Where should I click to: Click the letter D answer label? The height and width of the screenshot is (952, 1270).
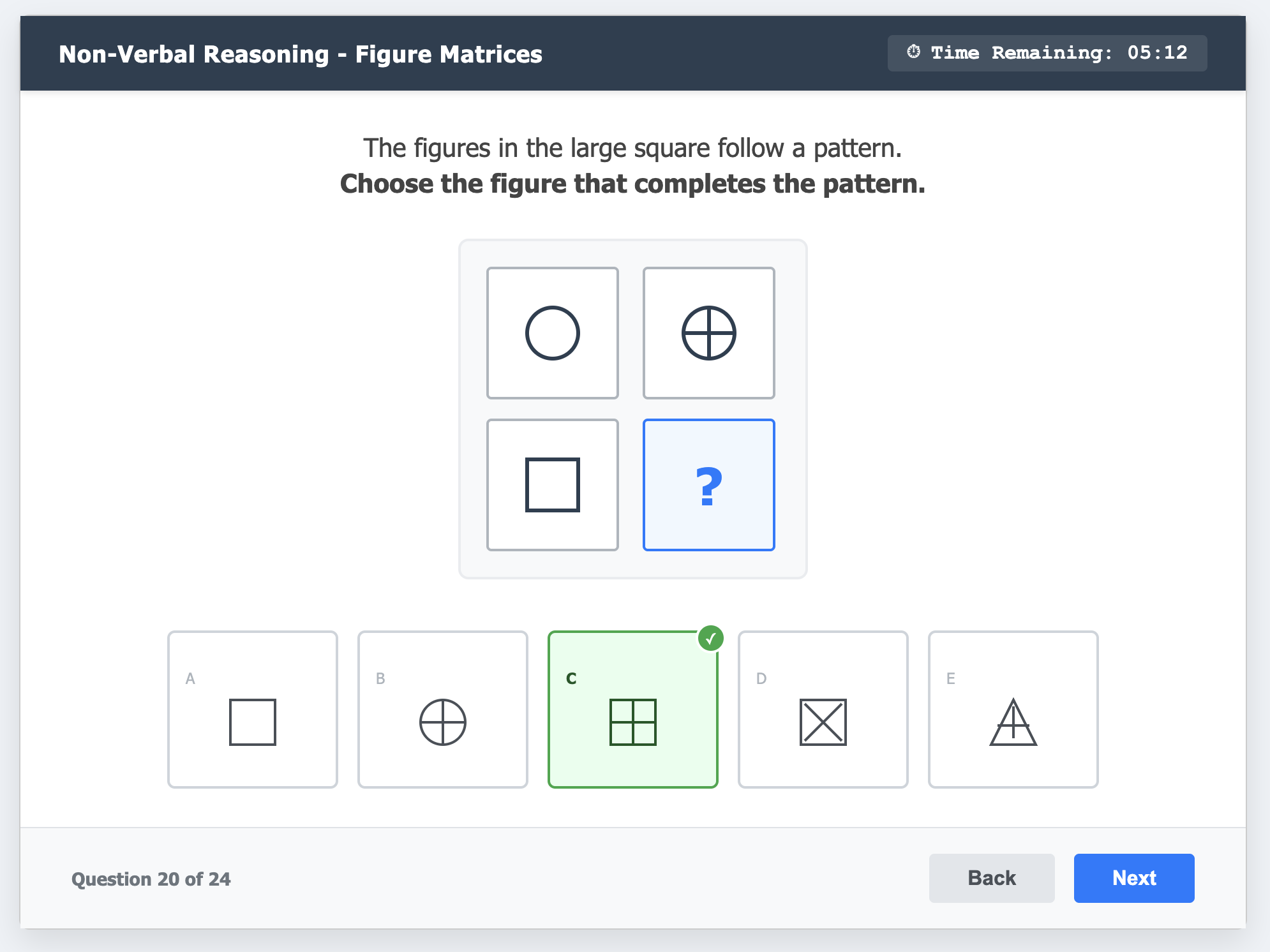coord(761,678)
